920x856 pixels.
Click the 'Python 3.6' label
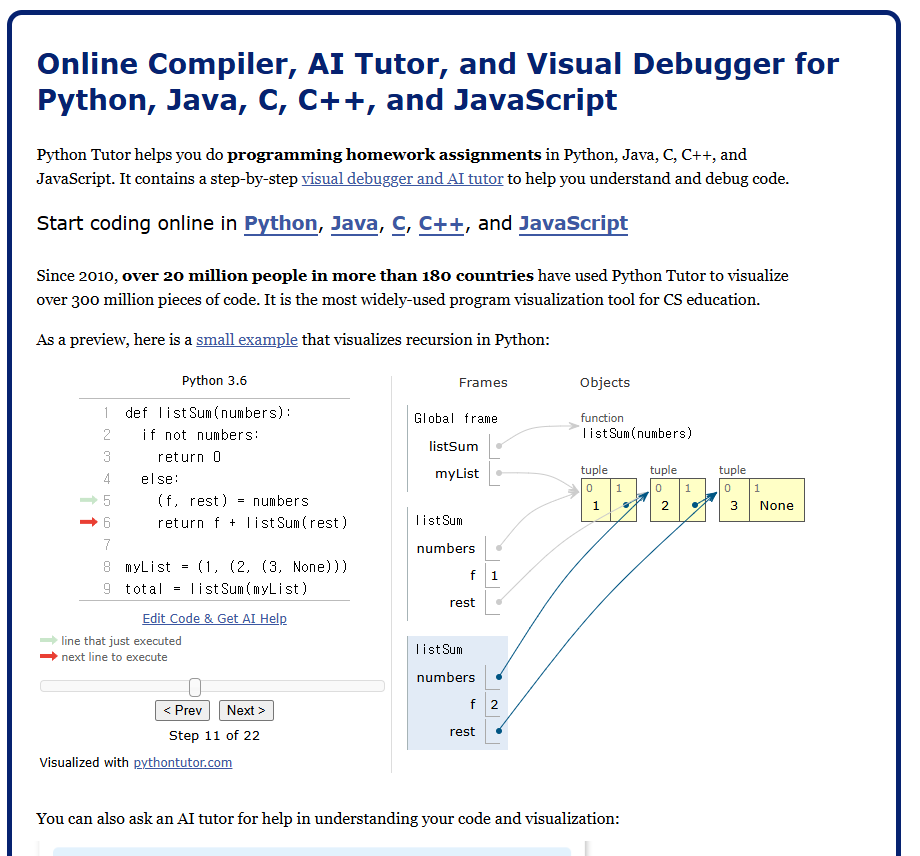pos(214,380)
